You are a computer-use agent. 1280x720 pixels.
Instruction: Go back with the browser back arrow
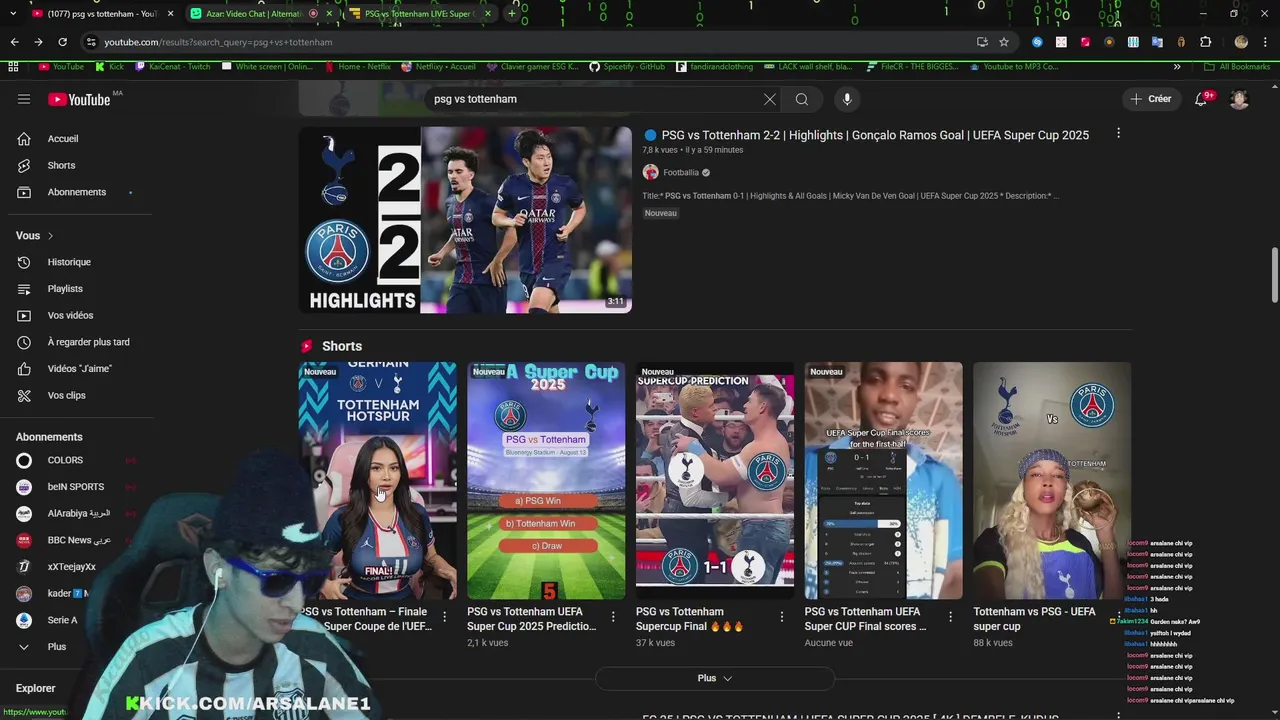pos(14,42)
